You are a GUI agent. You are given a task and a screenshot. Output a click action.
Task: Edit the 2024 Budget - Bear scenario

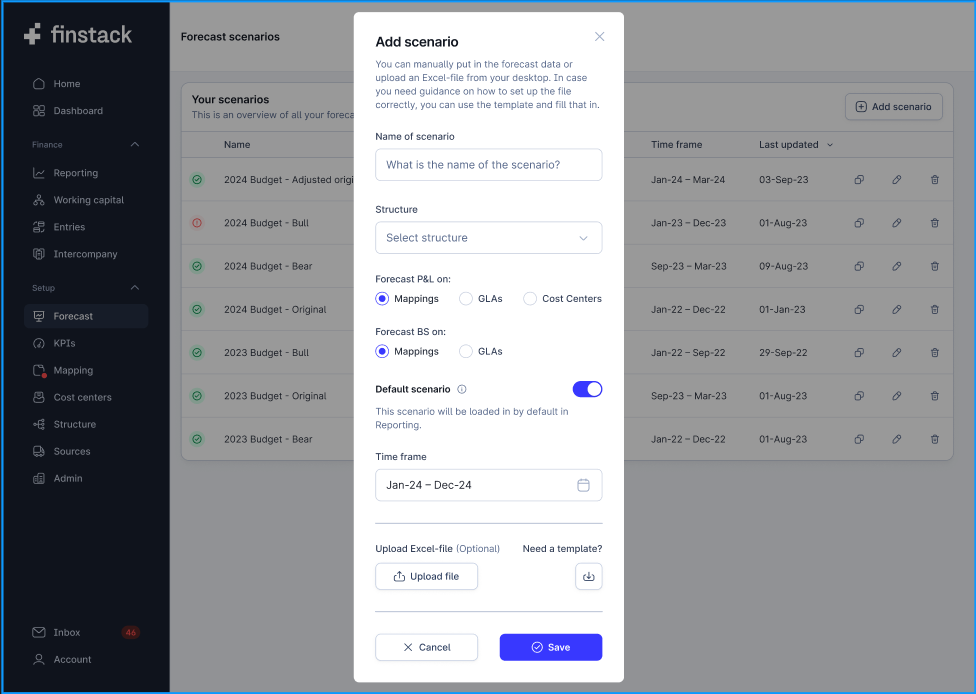tap(896, 266)
